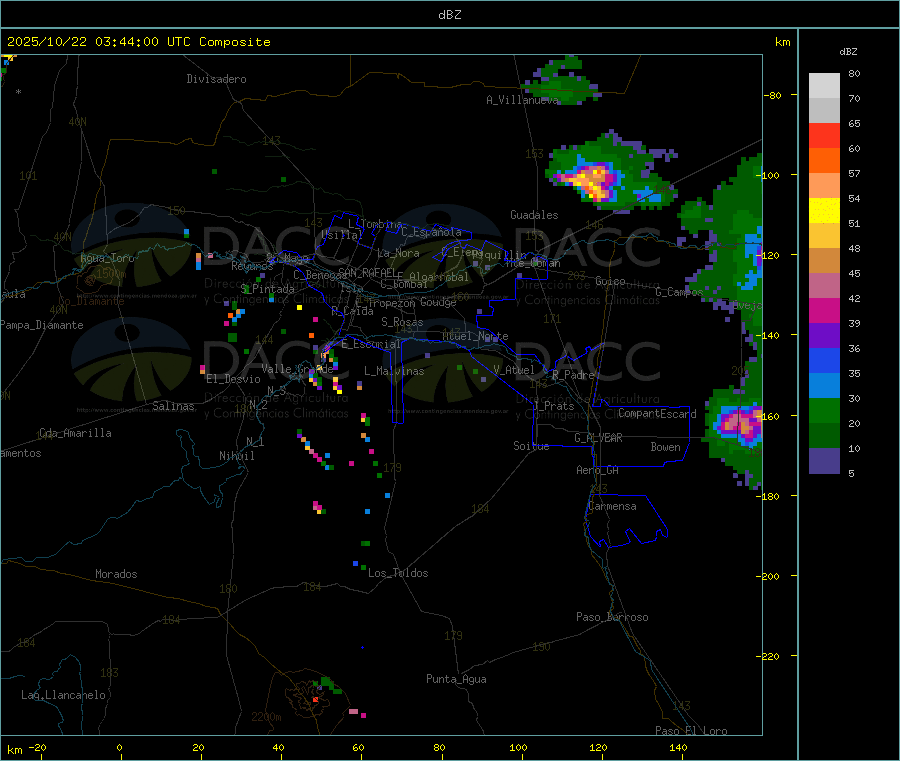Click the Cda_Amarilla label
900x761 pixels.
coord(75,433)
